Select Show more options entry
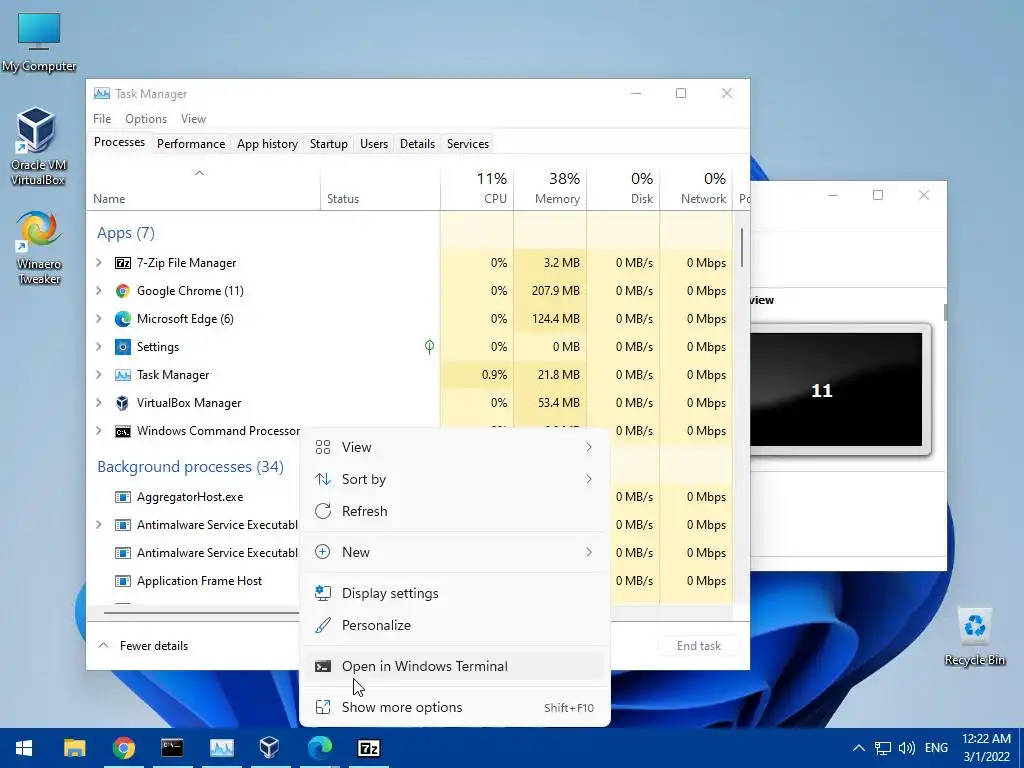 455,708
